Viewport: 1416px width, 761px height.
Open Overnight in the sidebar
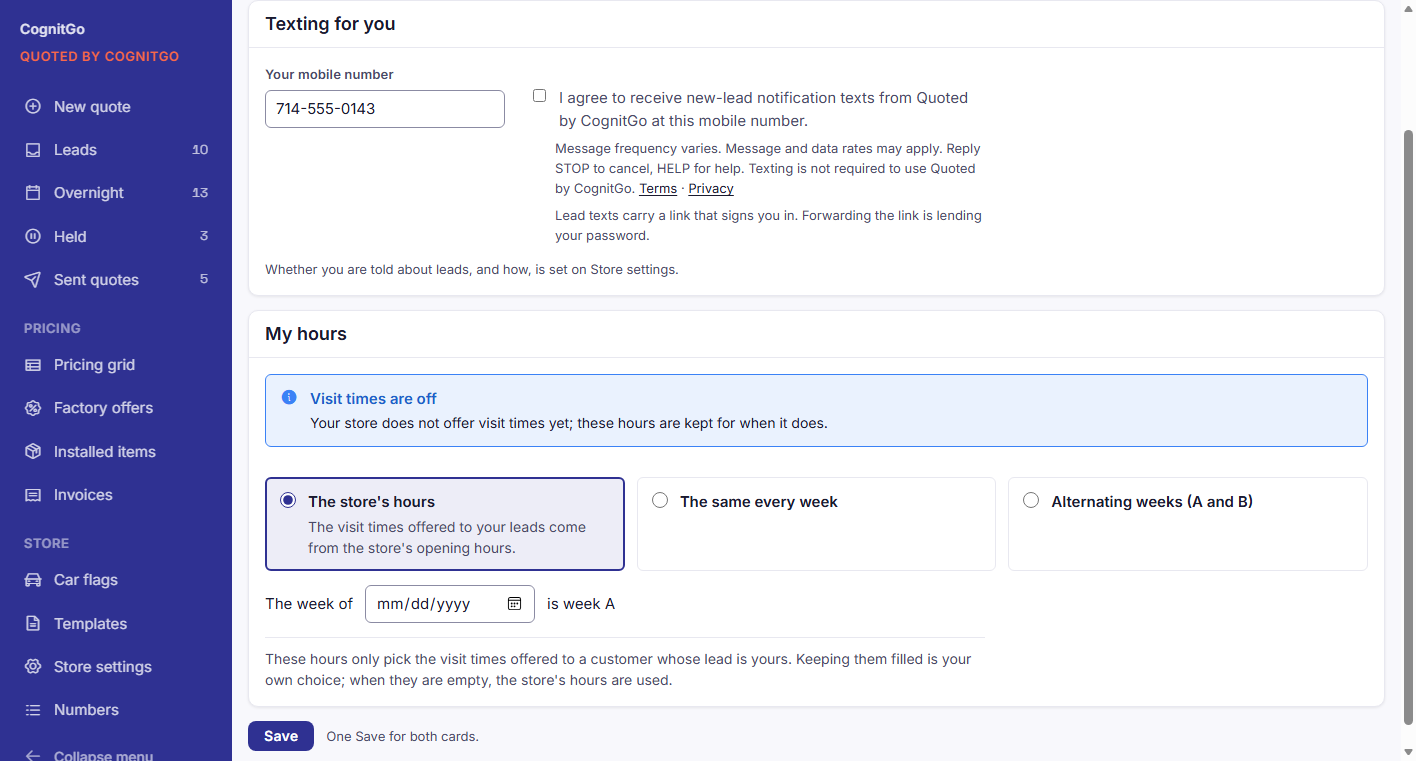click(x=116, y=193)
